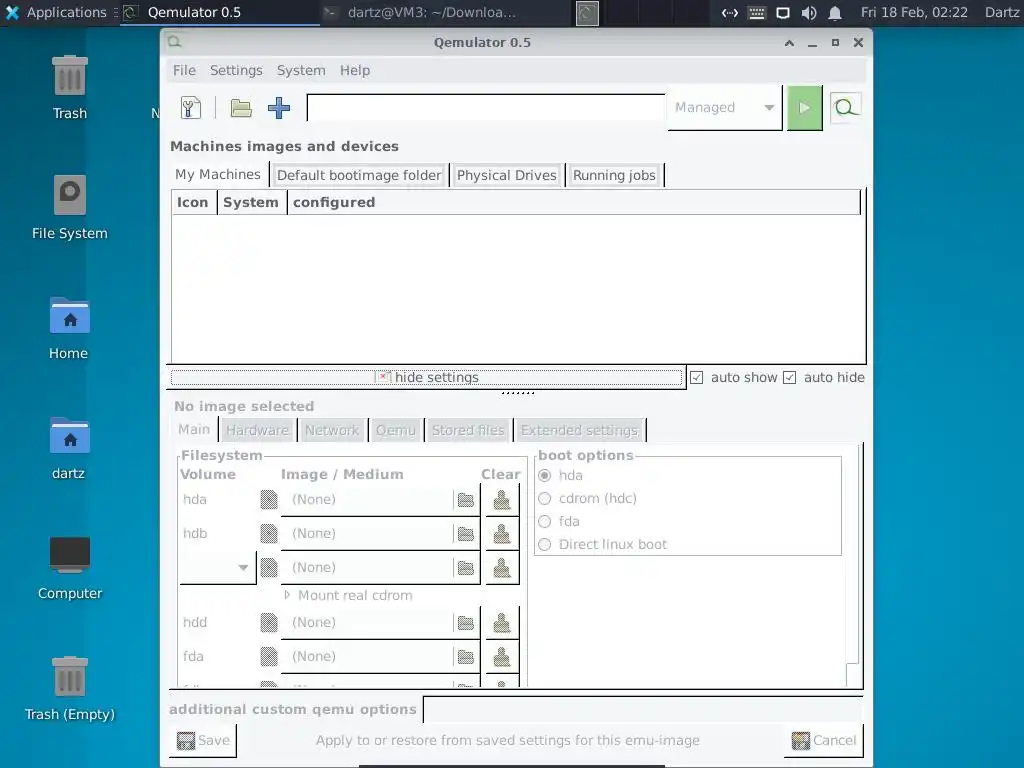Screen dimensions: 1024x768
Task: Switch to My Machines tab
Action: [217, 174]
